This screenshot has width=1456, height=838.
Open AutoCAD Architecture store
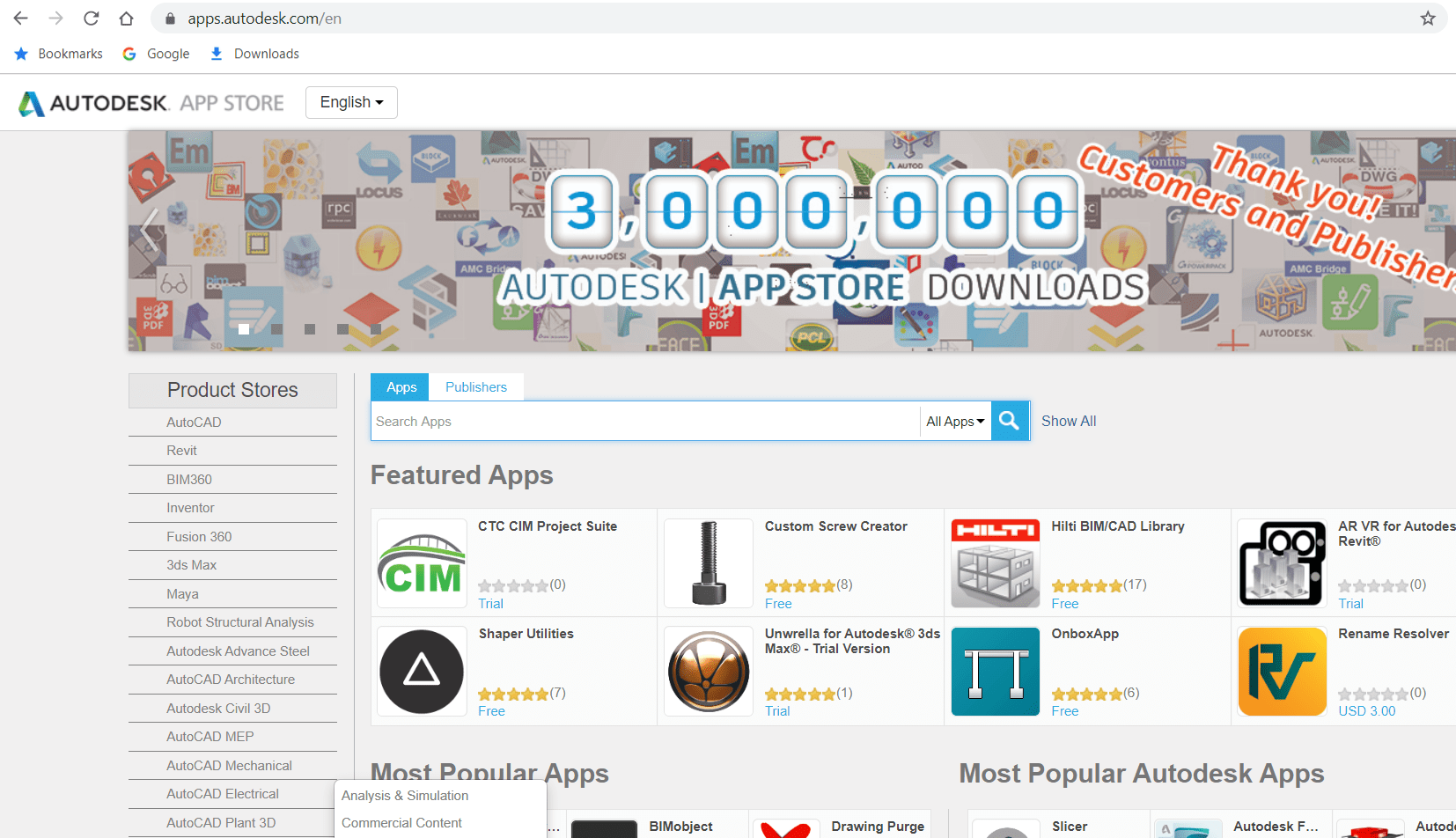point(232,680)
